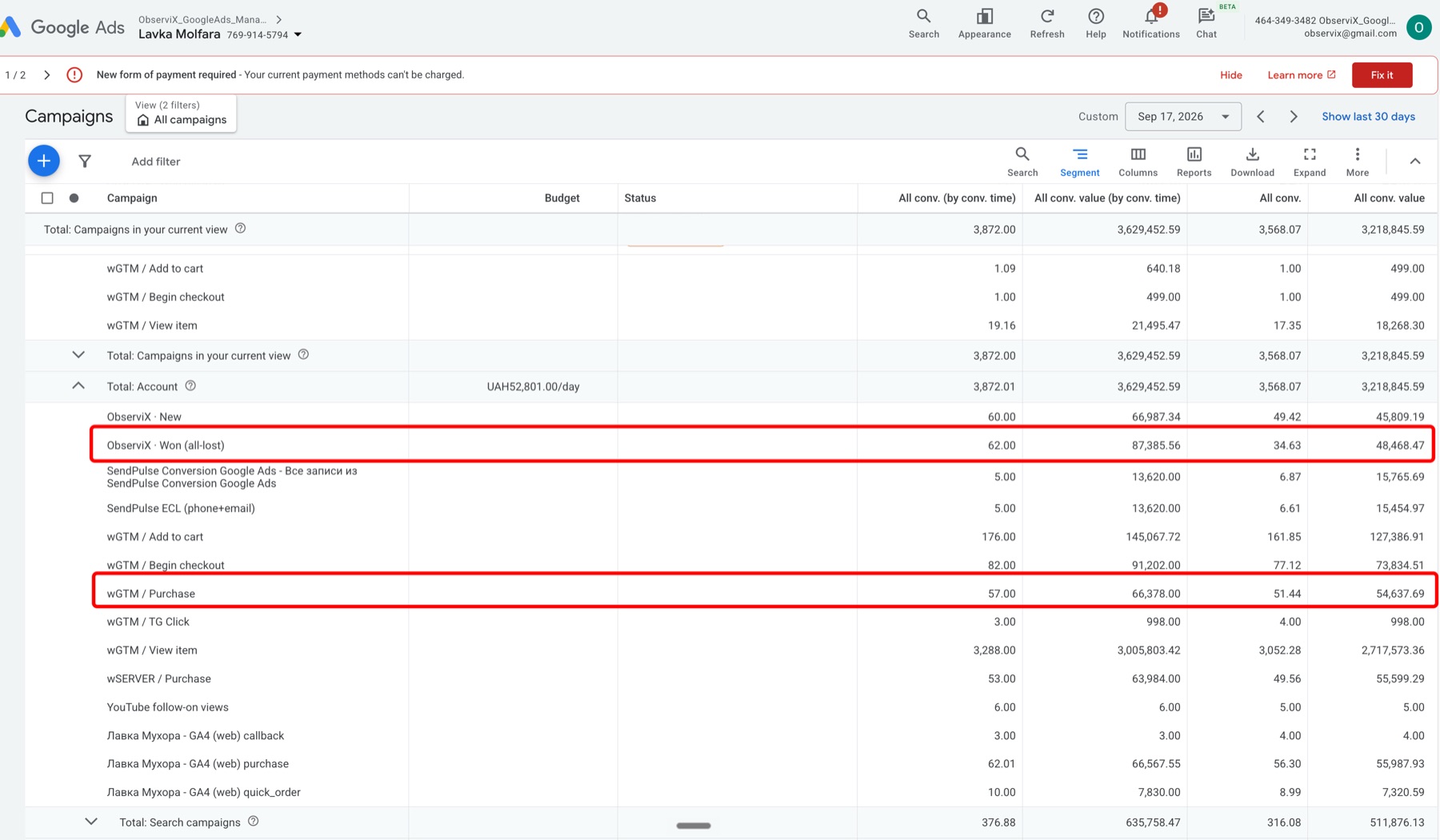Sort by the Campaign column header
Image resolution: width=1440 pixels, height=840 pixels.
(132, 198)
